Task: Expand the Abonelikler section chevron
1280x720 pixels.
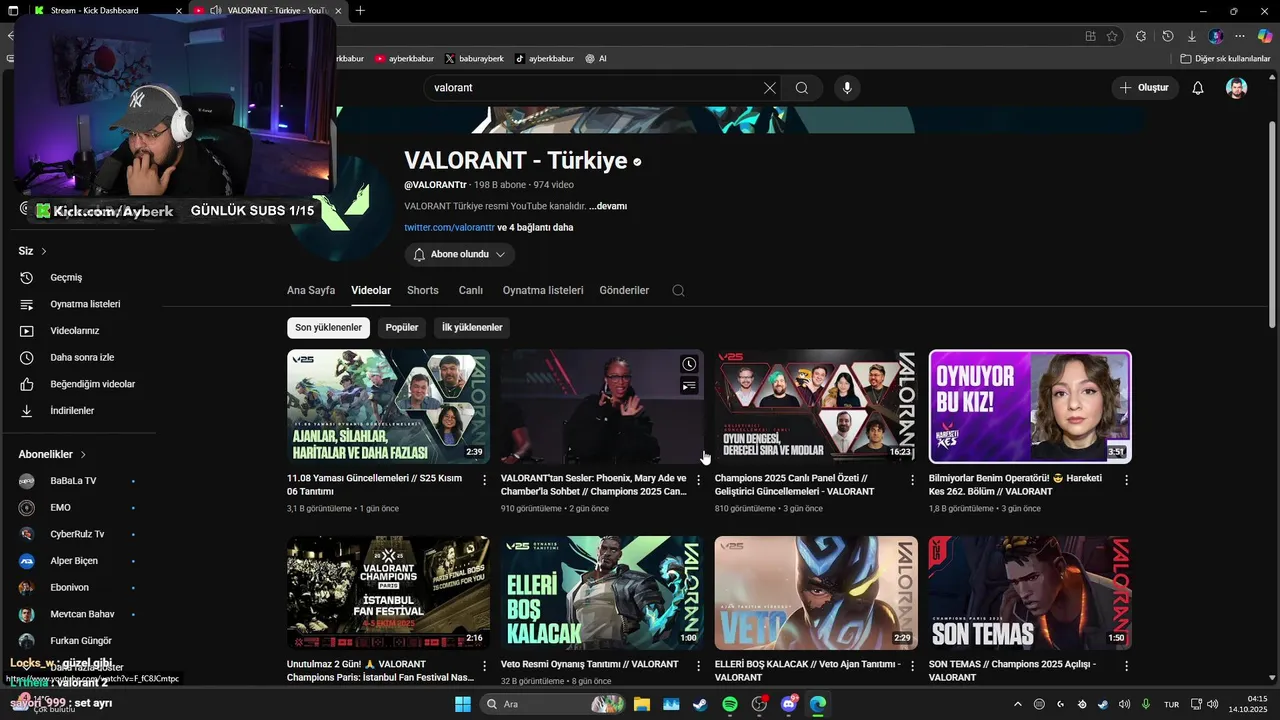Action: point(83,454)
